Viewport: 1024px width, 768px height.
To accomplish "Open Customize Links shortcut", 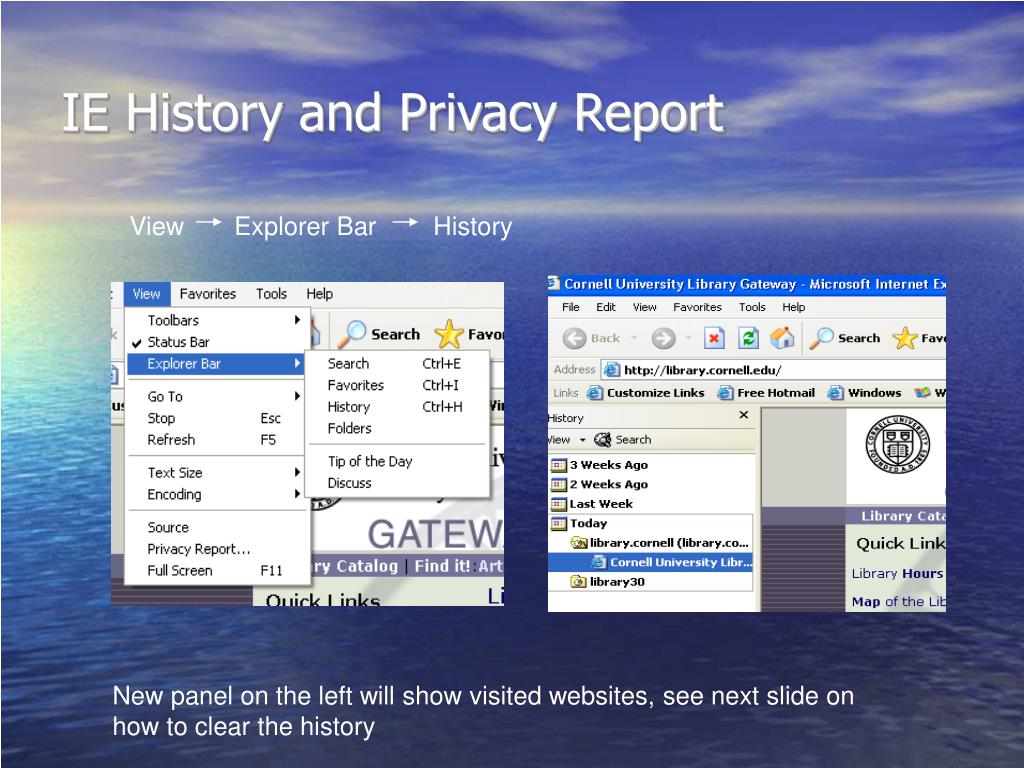I will pos(646,392).
